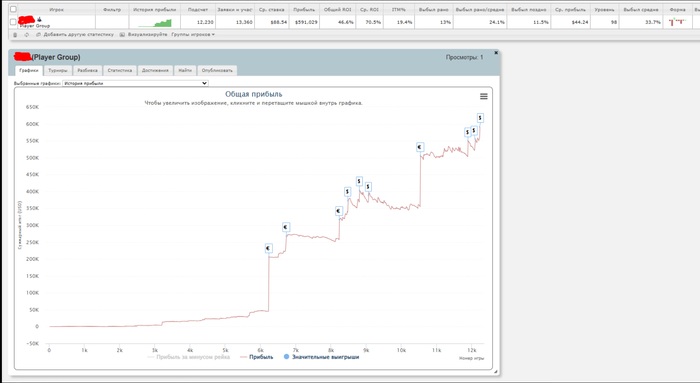Click the picture icon beside 'Визуализируйте'

point(122,34)
